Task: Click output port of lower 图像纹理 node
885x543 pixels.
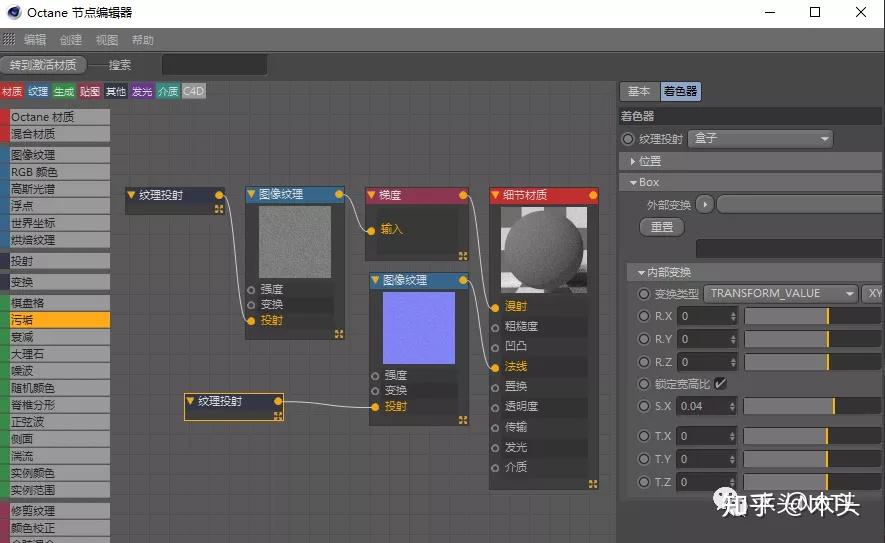Action: (x=463, y=280)
